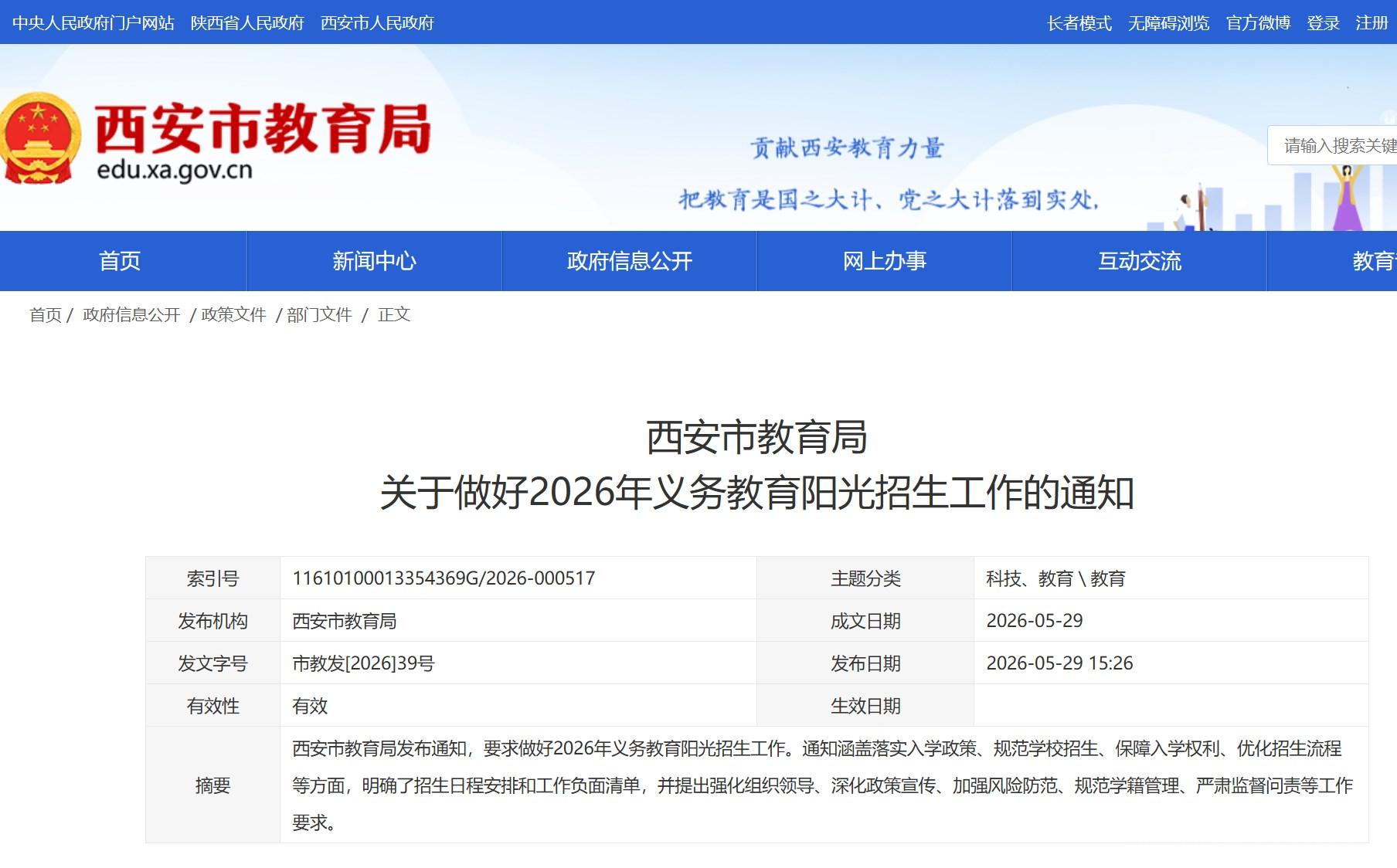Click the 西安市教育局 site title logo text

(263, 129)
